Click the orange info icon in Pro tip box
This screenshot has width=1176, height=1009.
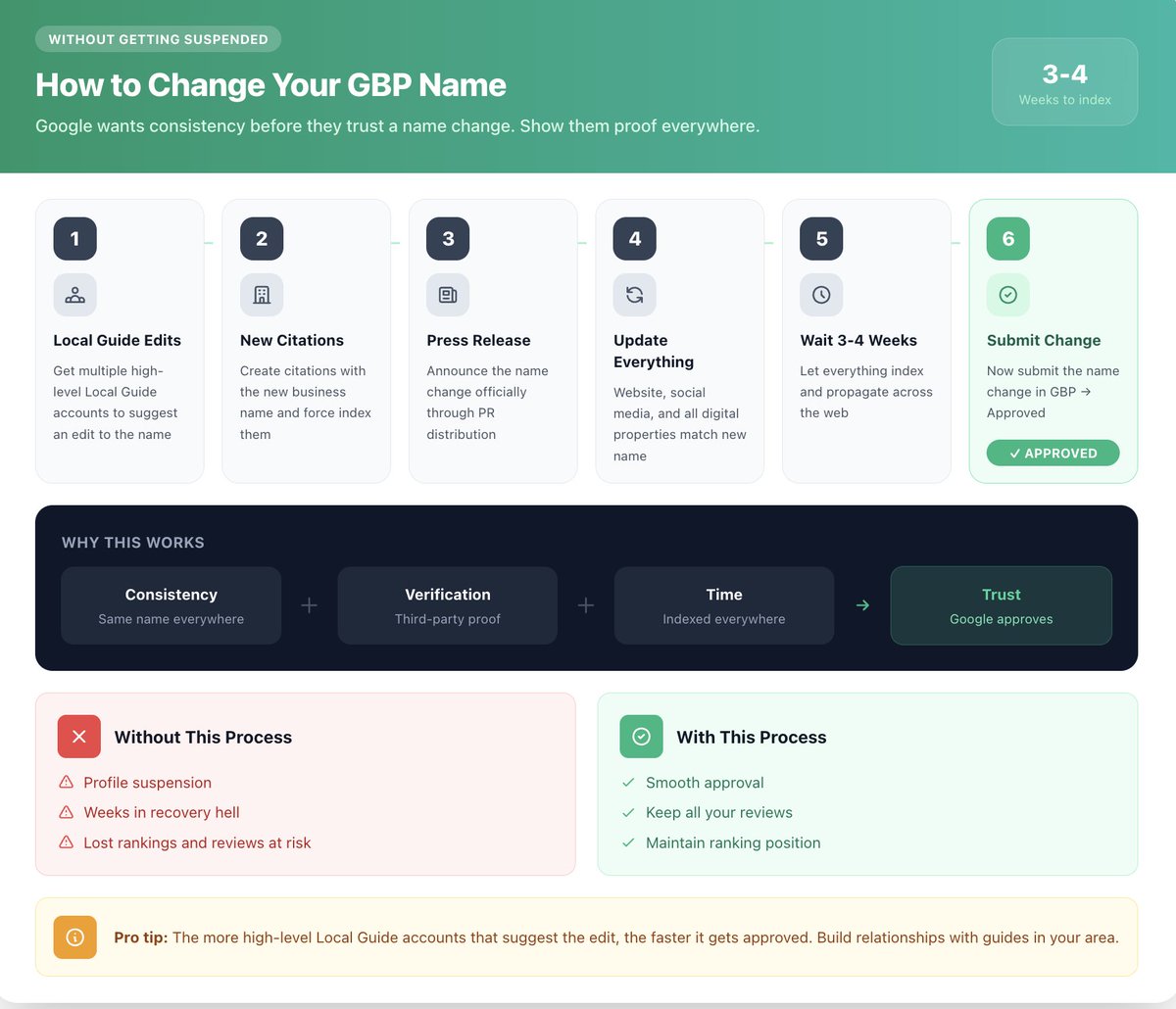74,937
